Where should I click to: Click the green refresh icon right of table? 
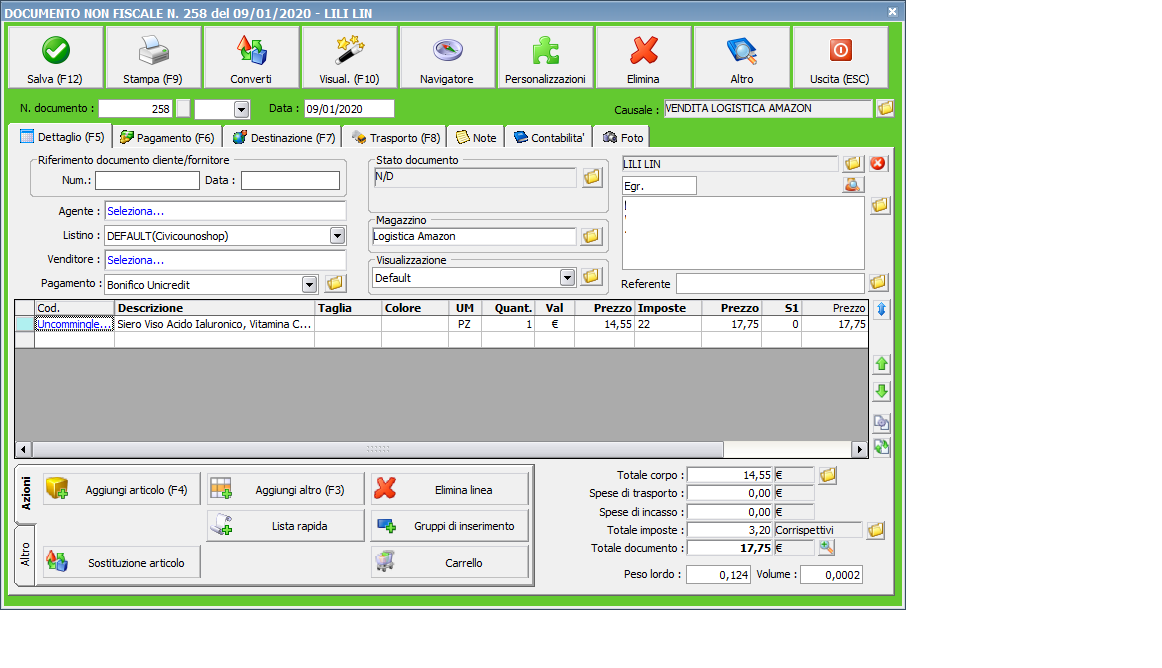pyautogui.click(x=881, y=447)
